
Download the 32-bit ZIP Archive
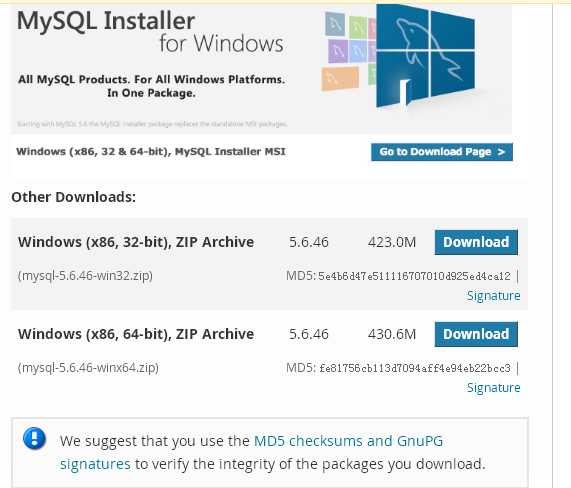(x=476, y=242)
